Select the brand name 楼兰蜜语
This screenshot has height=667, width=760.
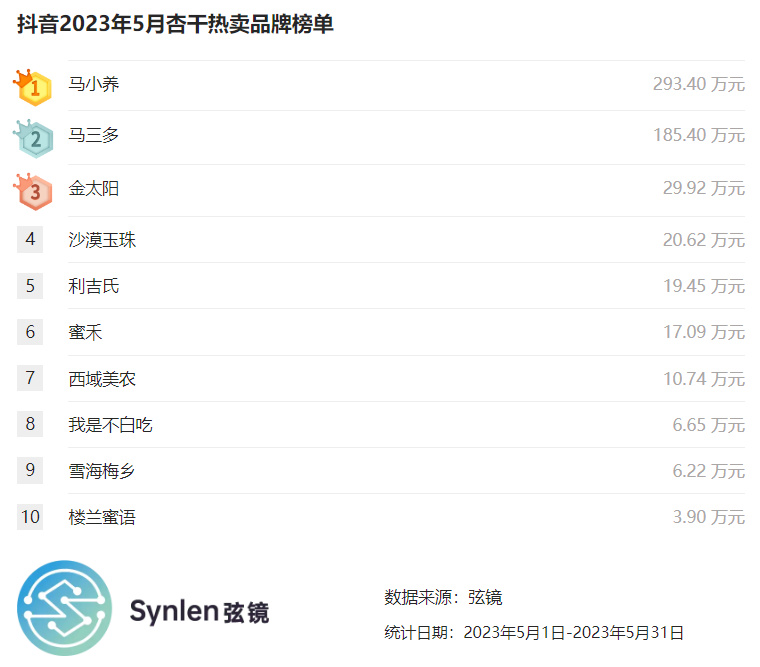[x=102, y=517]
